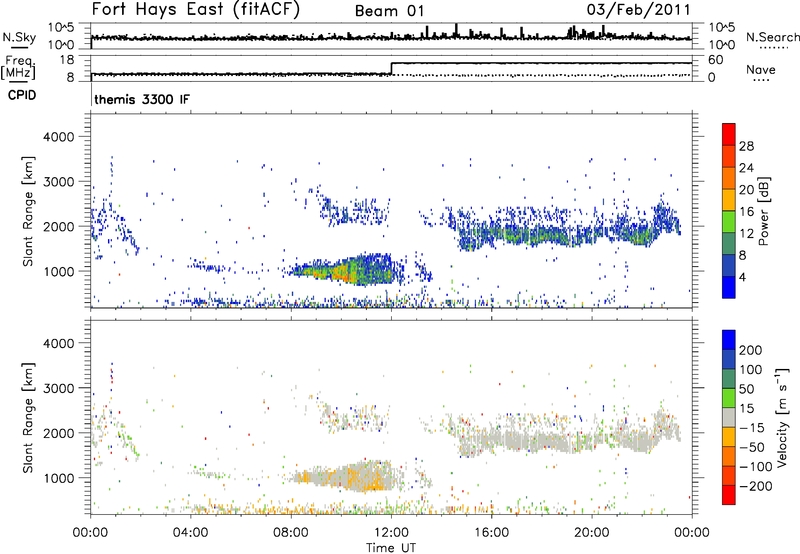Screen dimensions: 800x554
Task: Click the 'Time UT' axis label
Action: point(391,547)
